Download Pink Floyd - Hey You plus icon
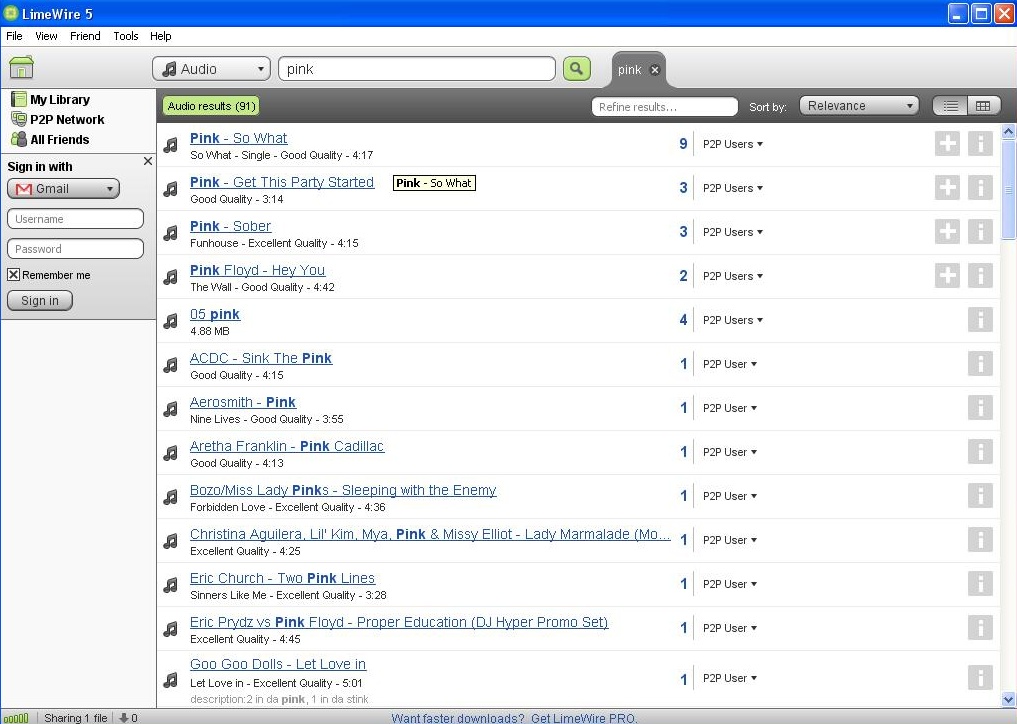Image resolution: width=1017 pixels, height=724 pixels. [x=947, y=276]
